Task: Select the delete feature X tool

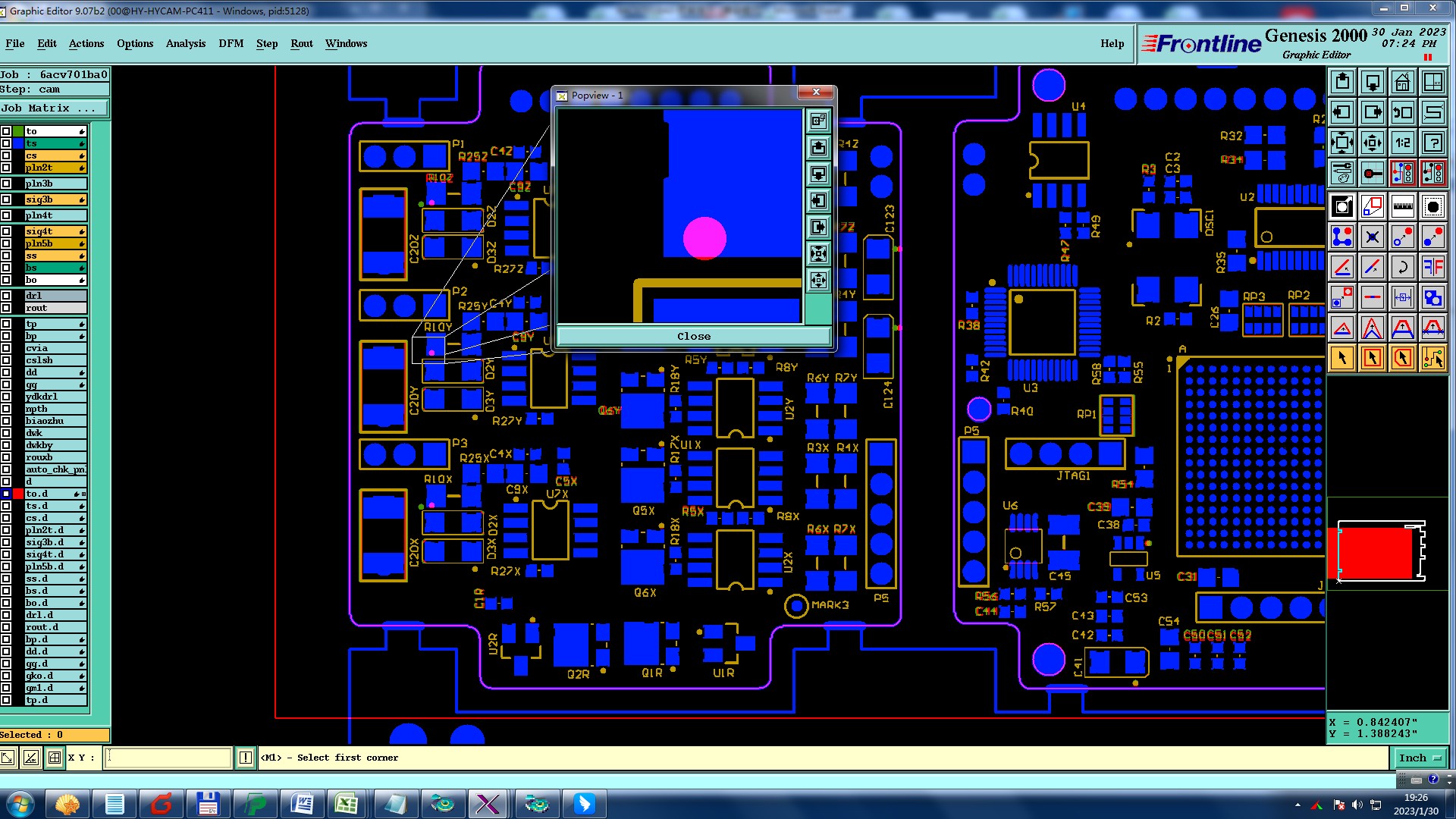Action: tap(1372, 237)
